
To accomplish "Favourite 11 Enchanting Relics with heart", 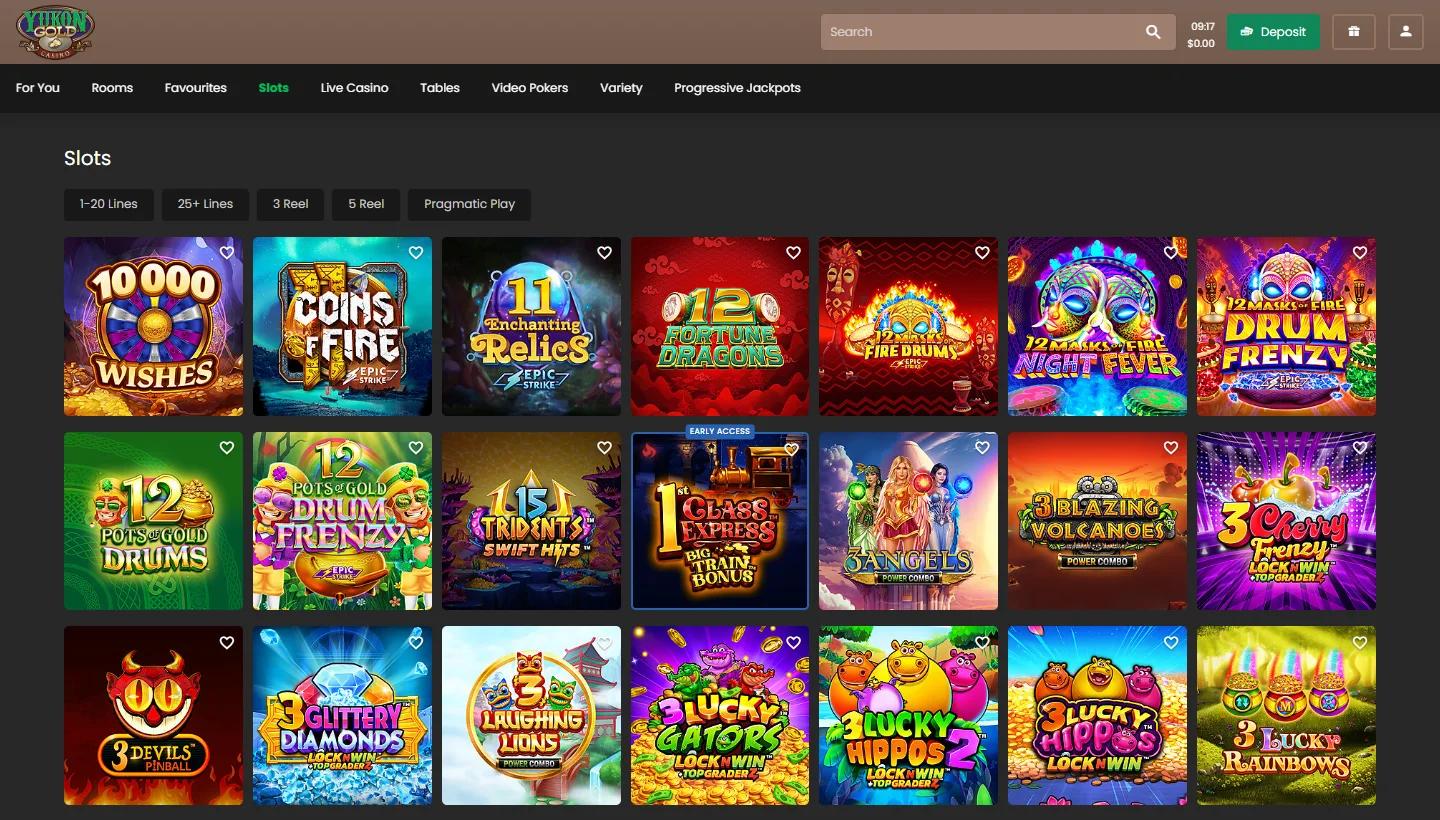I will [x=604, y=253].
